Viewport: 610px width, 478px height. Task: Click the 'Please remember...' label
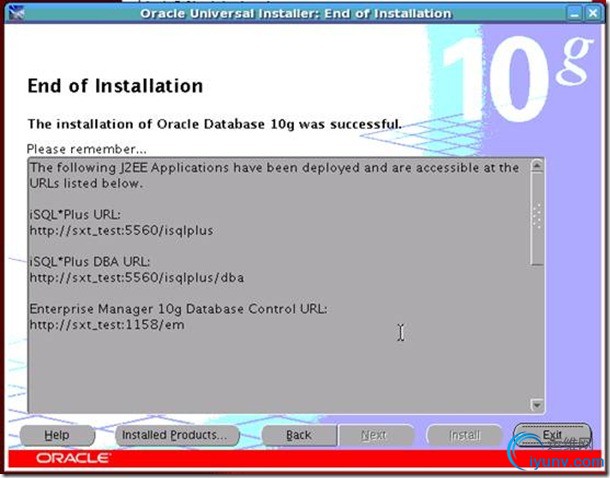click(87, 149)
